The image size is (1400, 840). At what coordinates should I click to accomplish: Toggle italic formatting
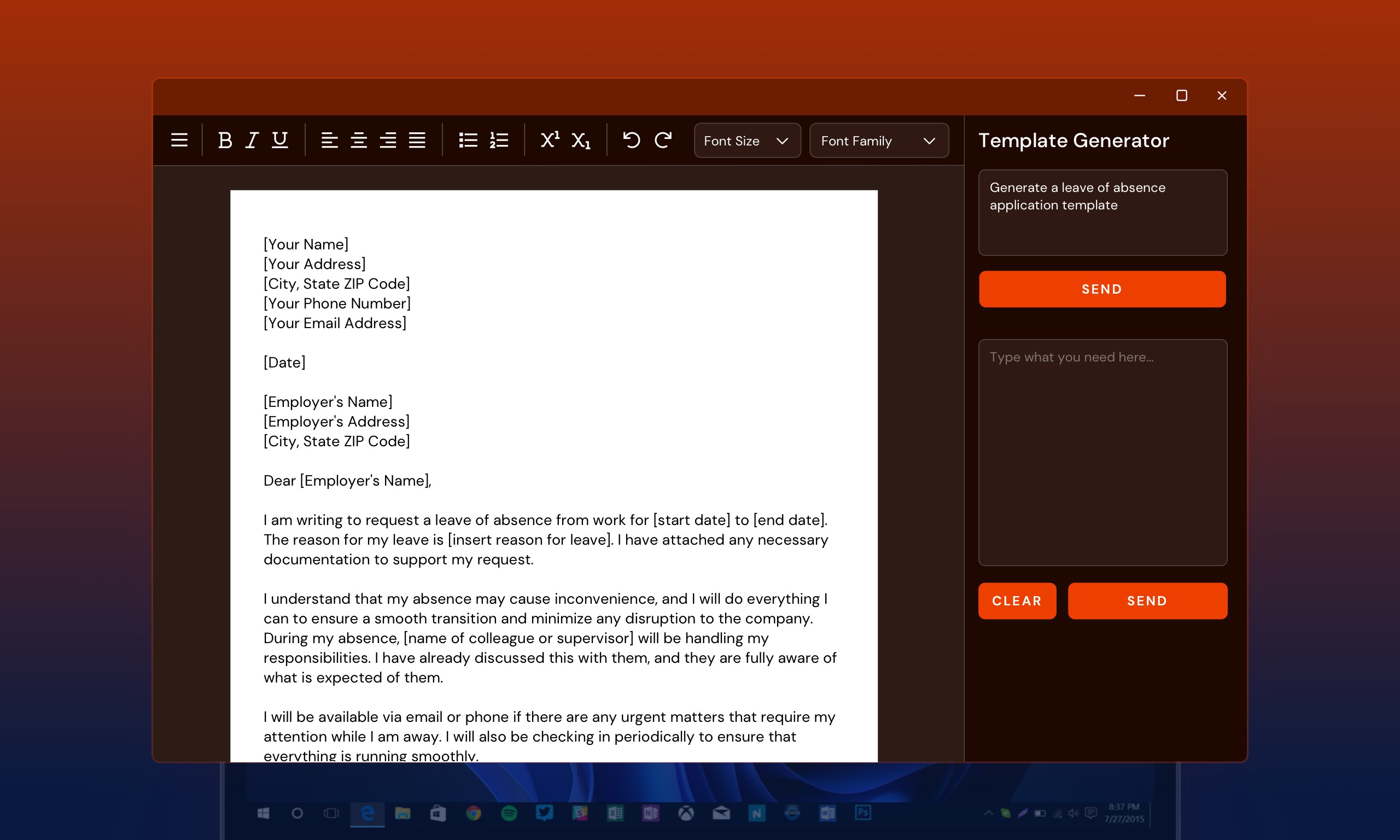click(252, 140)
